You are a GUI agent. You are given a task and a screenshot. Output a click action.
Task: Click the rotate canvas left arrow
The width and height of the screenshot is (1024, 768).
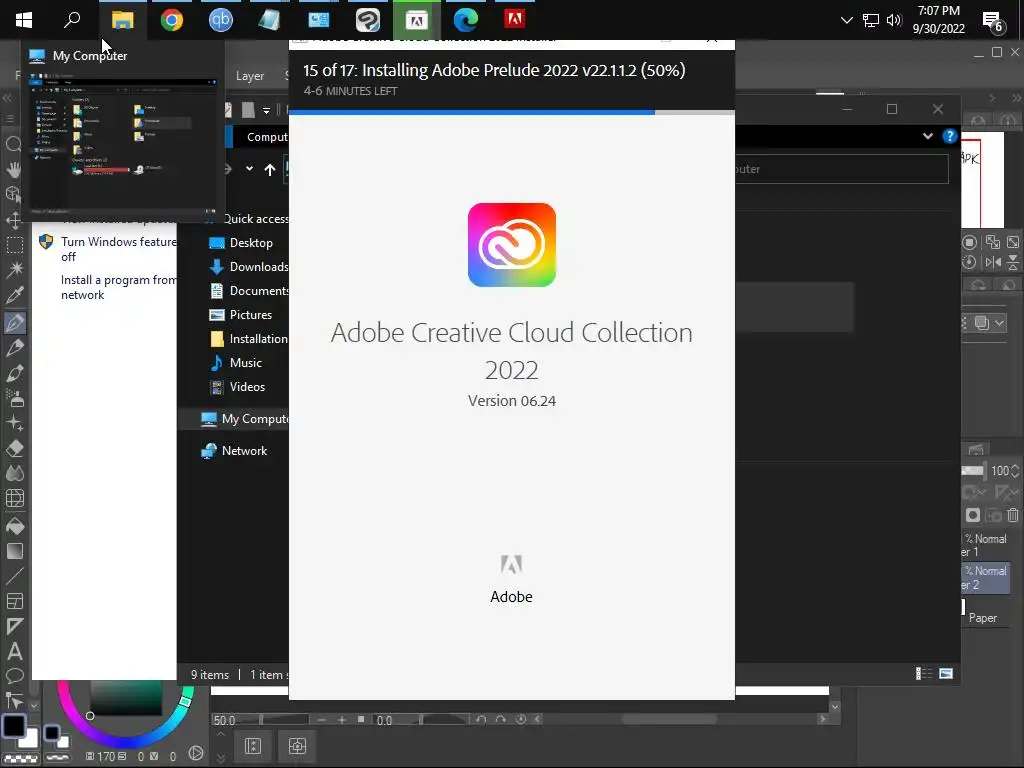point(481,720)
